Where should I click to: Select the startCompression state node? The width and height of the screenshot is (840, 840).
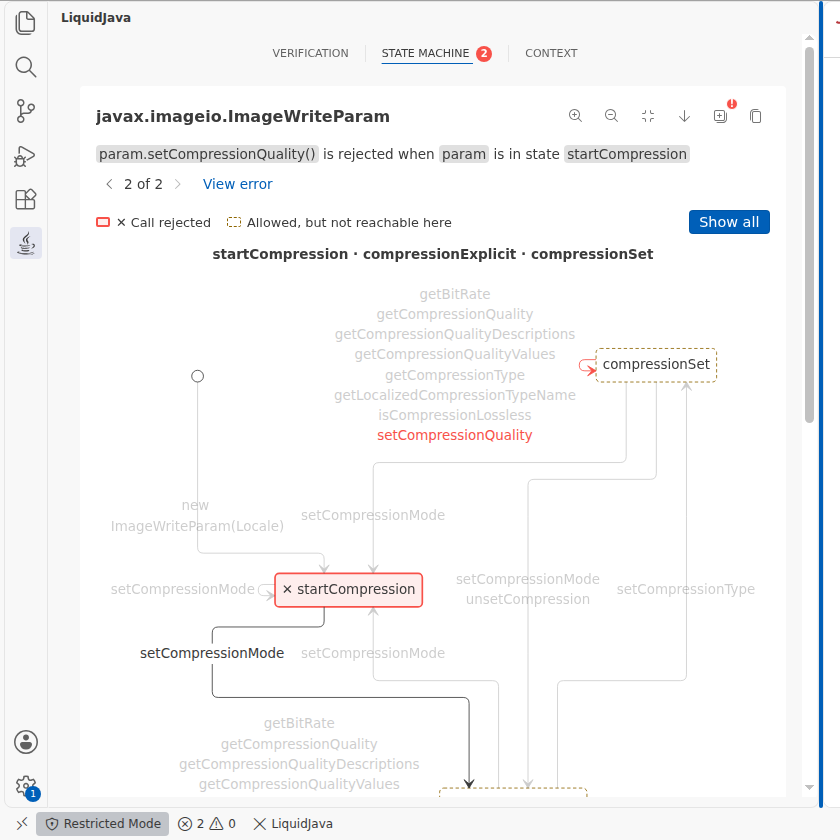349,590
